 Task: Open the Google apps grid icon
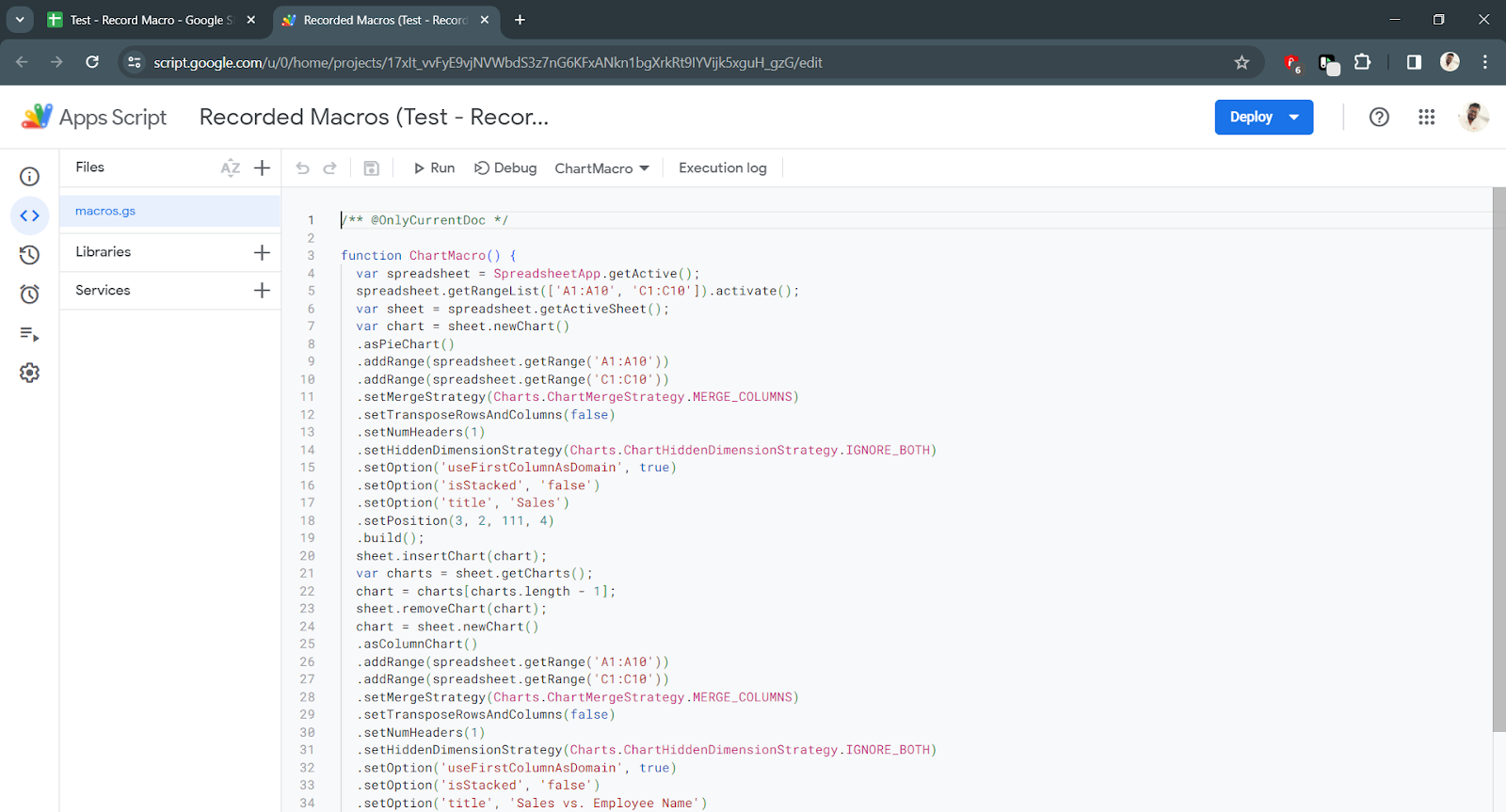[1426, 117]
